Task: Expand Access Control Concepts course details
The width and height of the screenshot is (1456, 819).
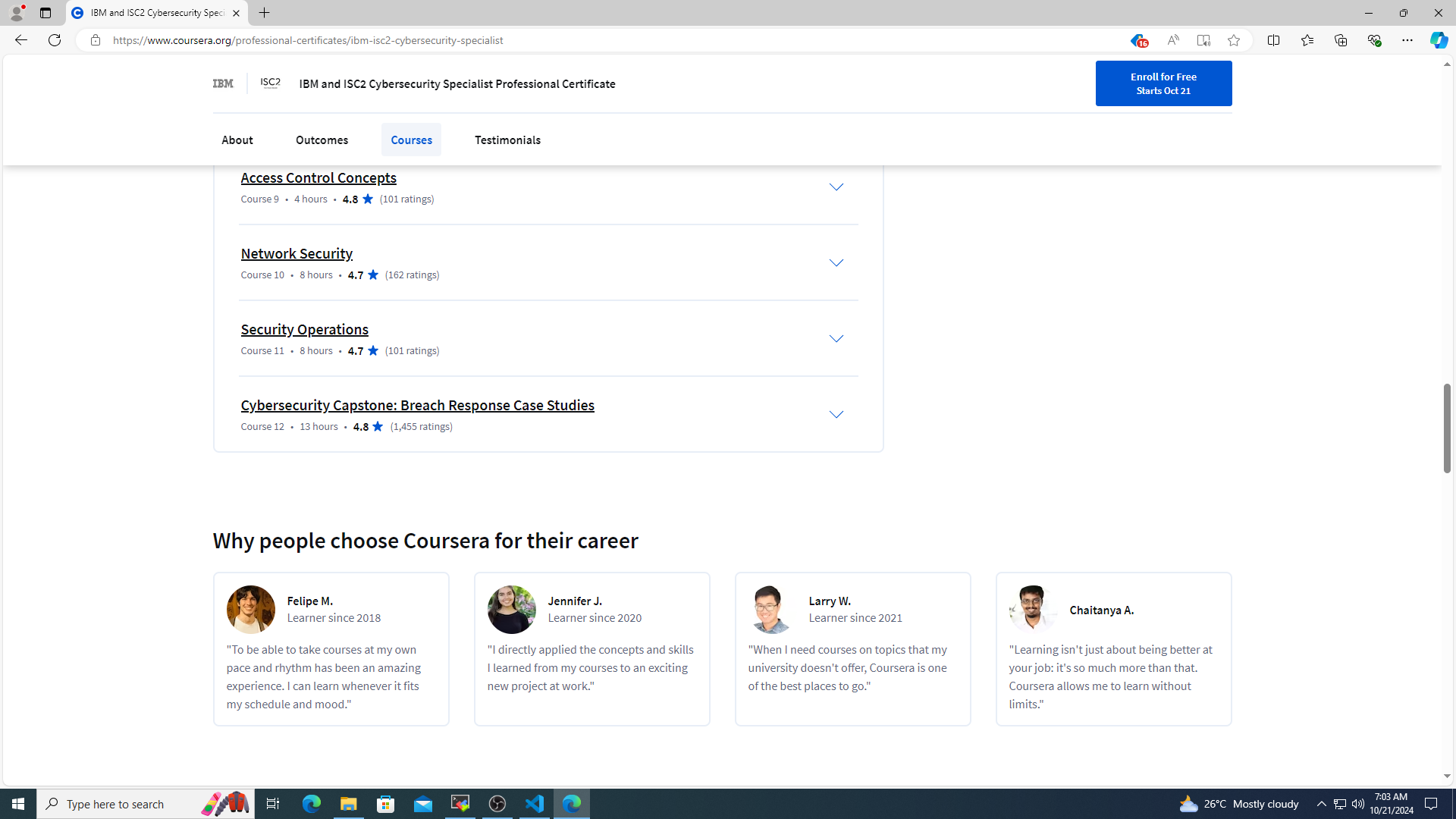Action: 836,187
